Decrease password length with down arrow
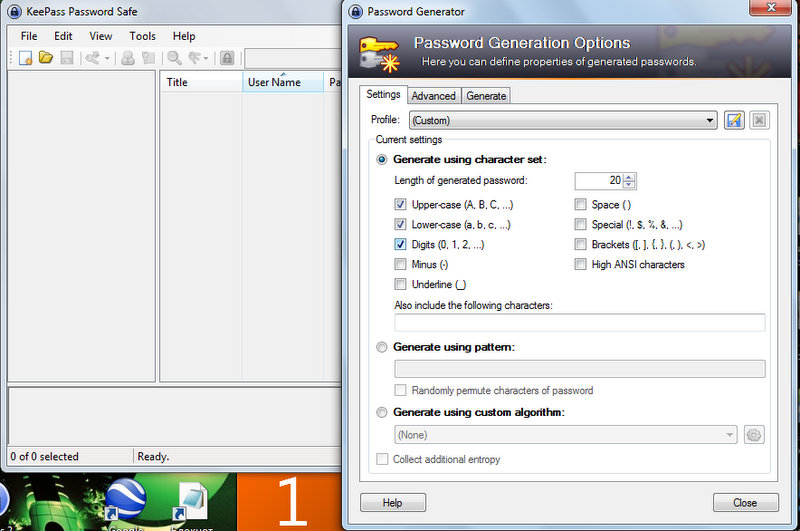Screen dimensions: 800x531 (629, 185)
